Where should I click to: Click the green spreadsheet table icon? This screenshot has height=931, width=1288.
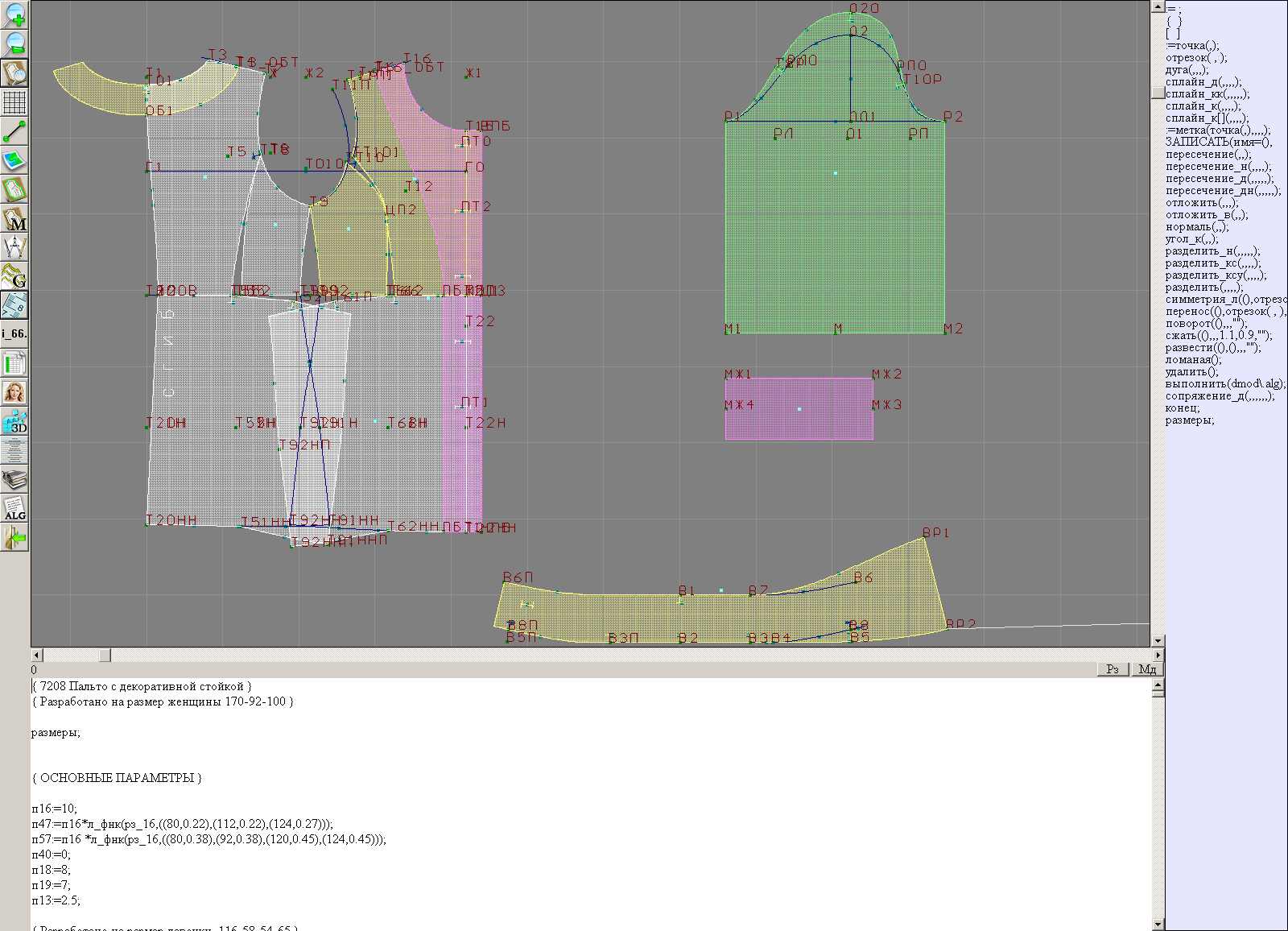point(14,364)
